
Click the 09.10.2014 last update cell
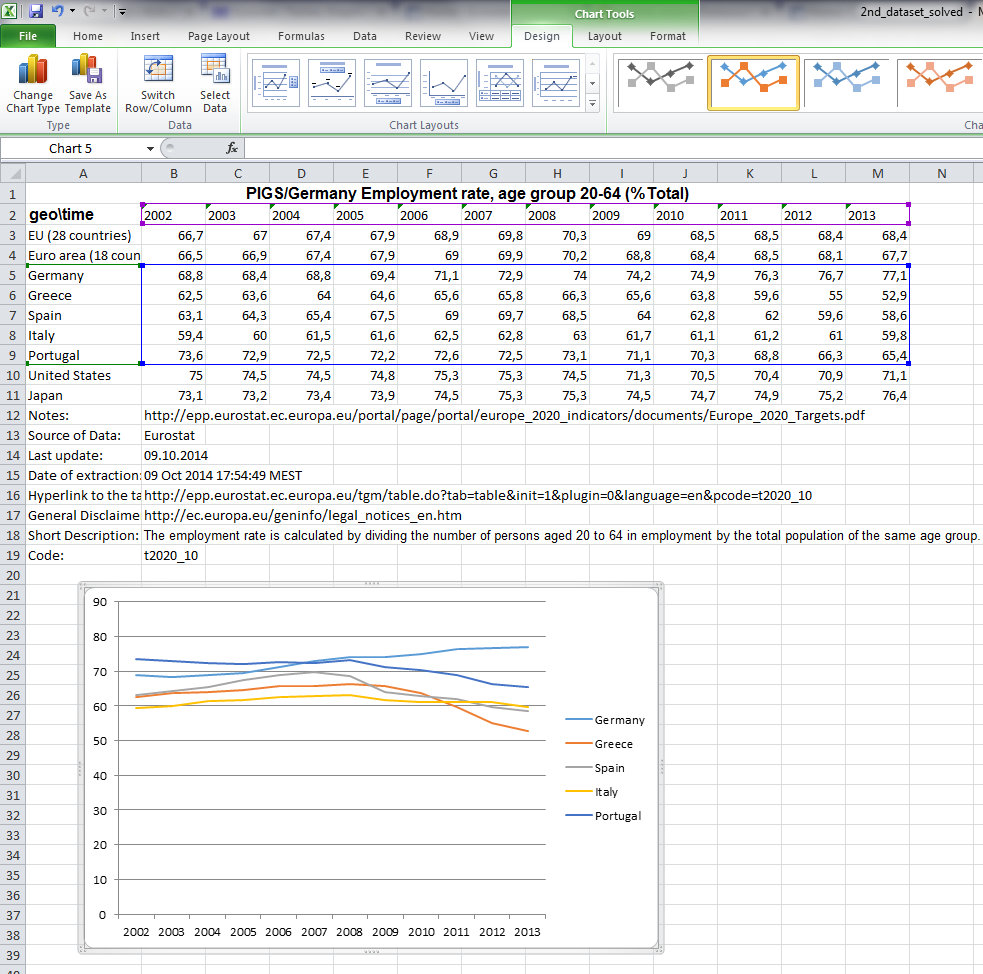point(176,456)
